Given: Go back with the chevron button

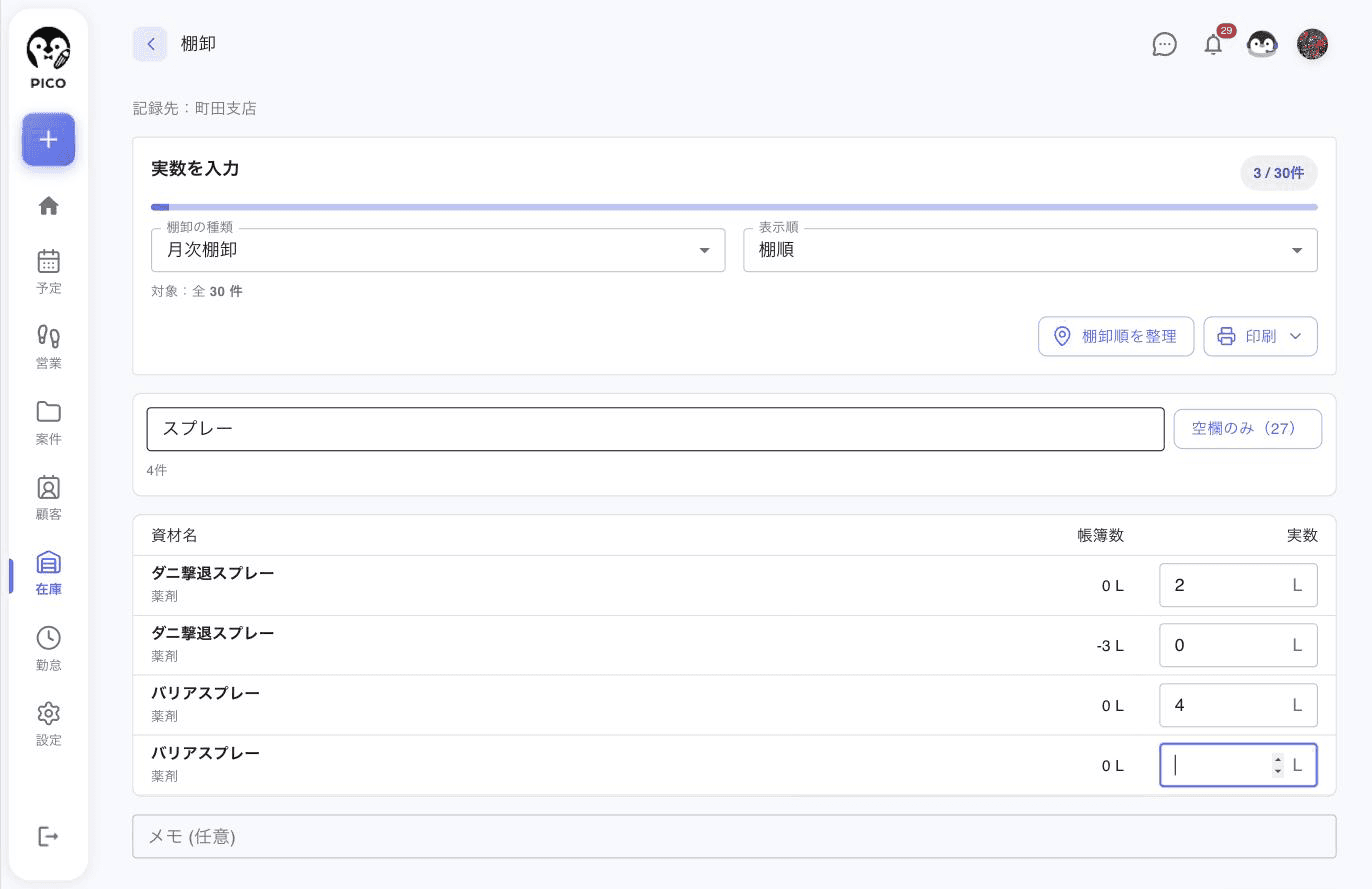Looking at the screenshot, I should (150, 44).
